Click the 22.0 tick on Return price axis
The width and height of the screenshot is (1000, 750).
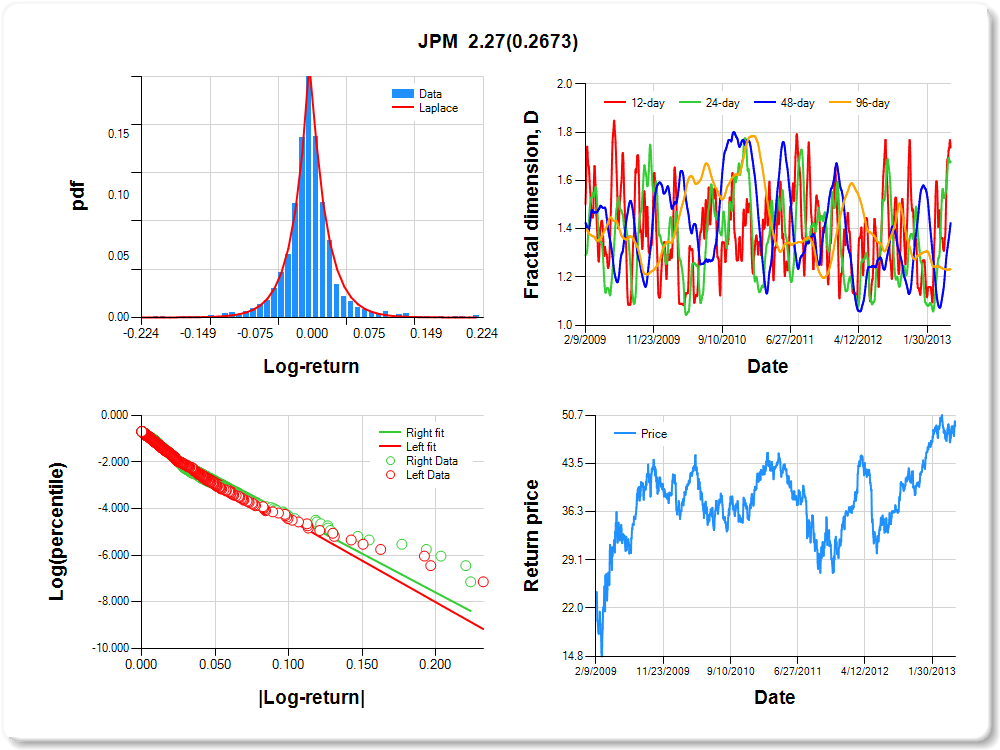click(x=573, y=608)
